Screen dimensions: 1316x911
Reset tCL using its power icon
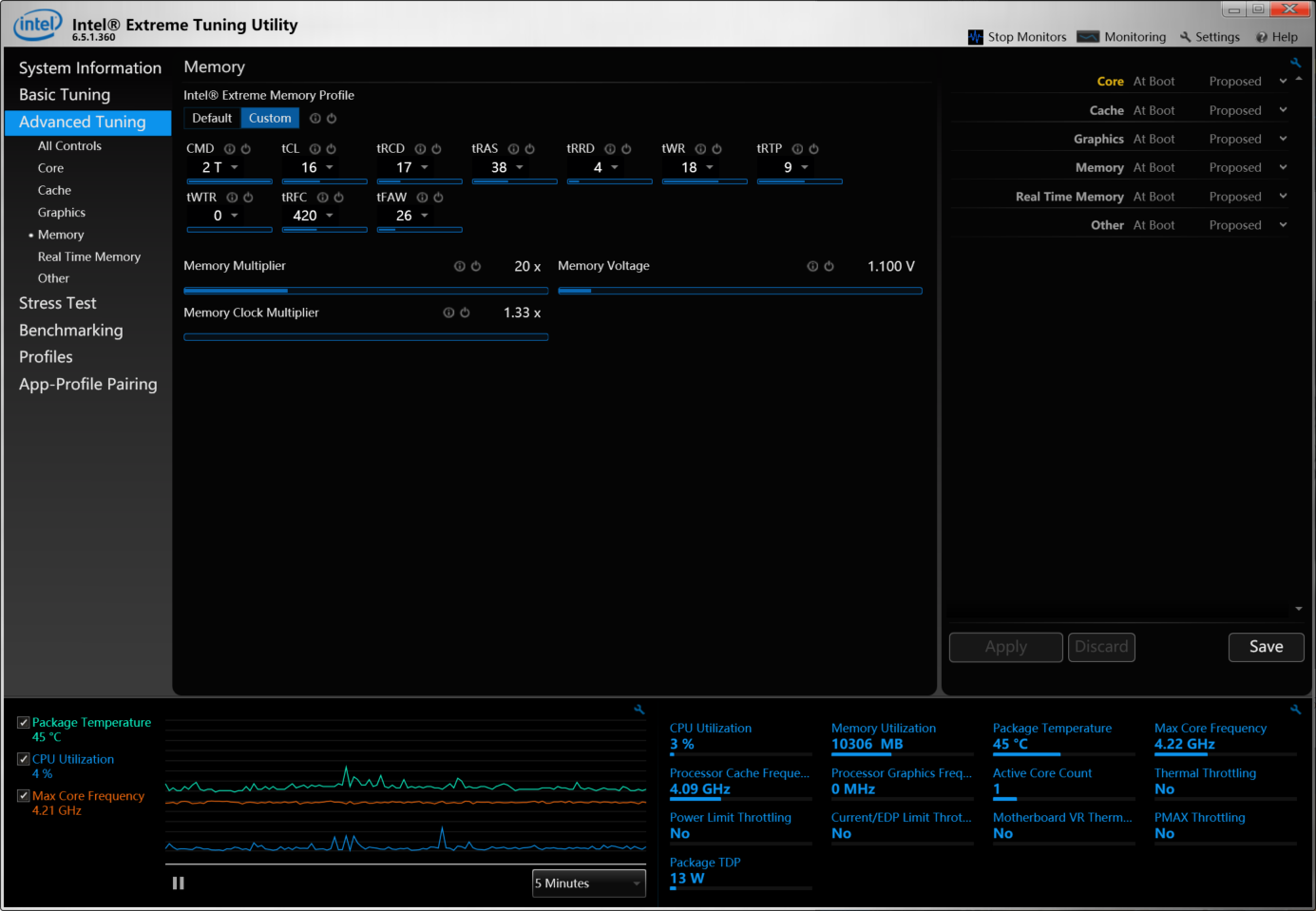click(332, 149)
